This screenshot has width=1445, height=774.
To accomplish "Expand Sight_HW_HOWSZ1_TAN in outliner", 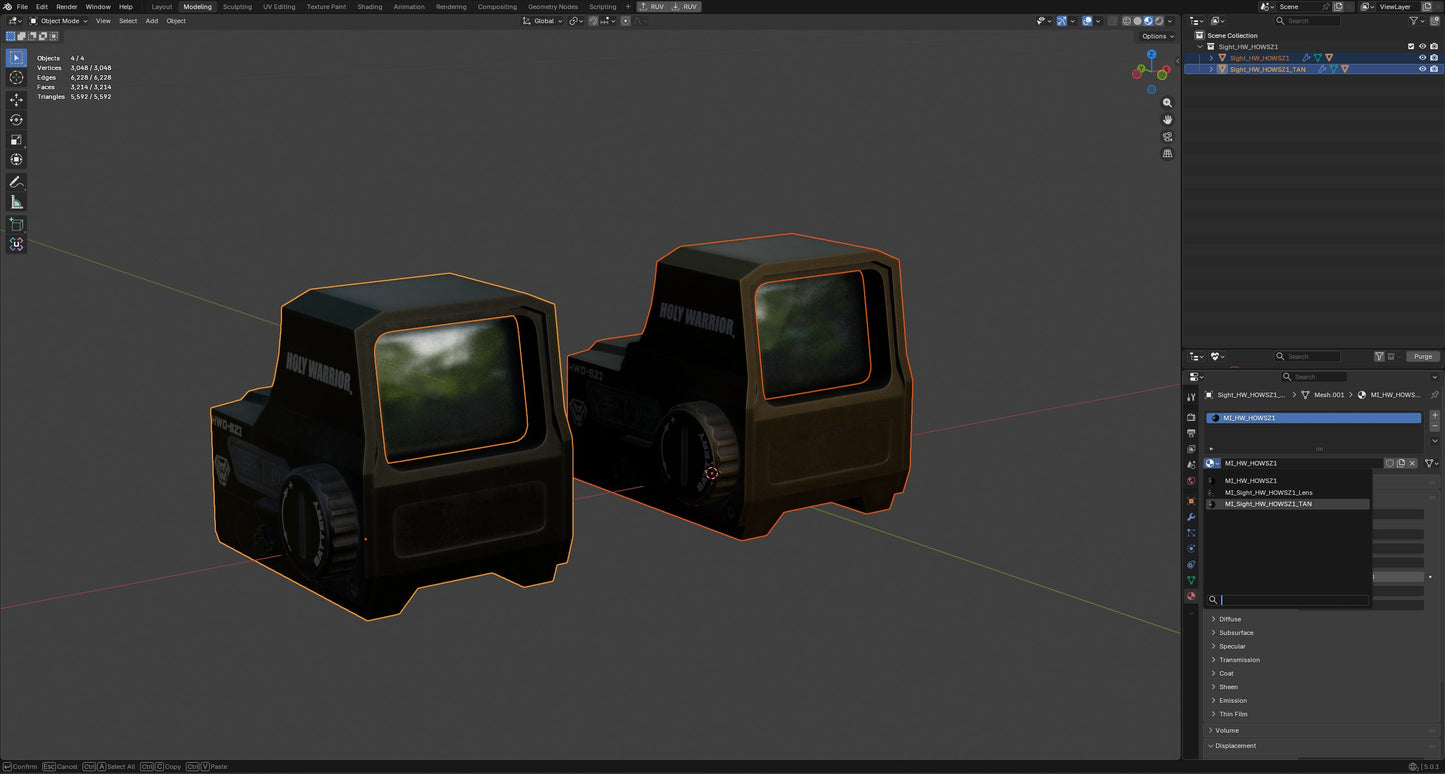I will pyautogui.click(x=1211, y=69).
